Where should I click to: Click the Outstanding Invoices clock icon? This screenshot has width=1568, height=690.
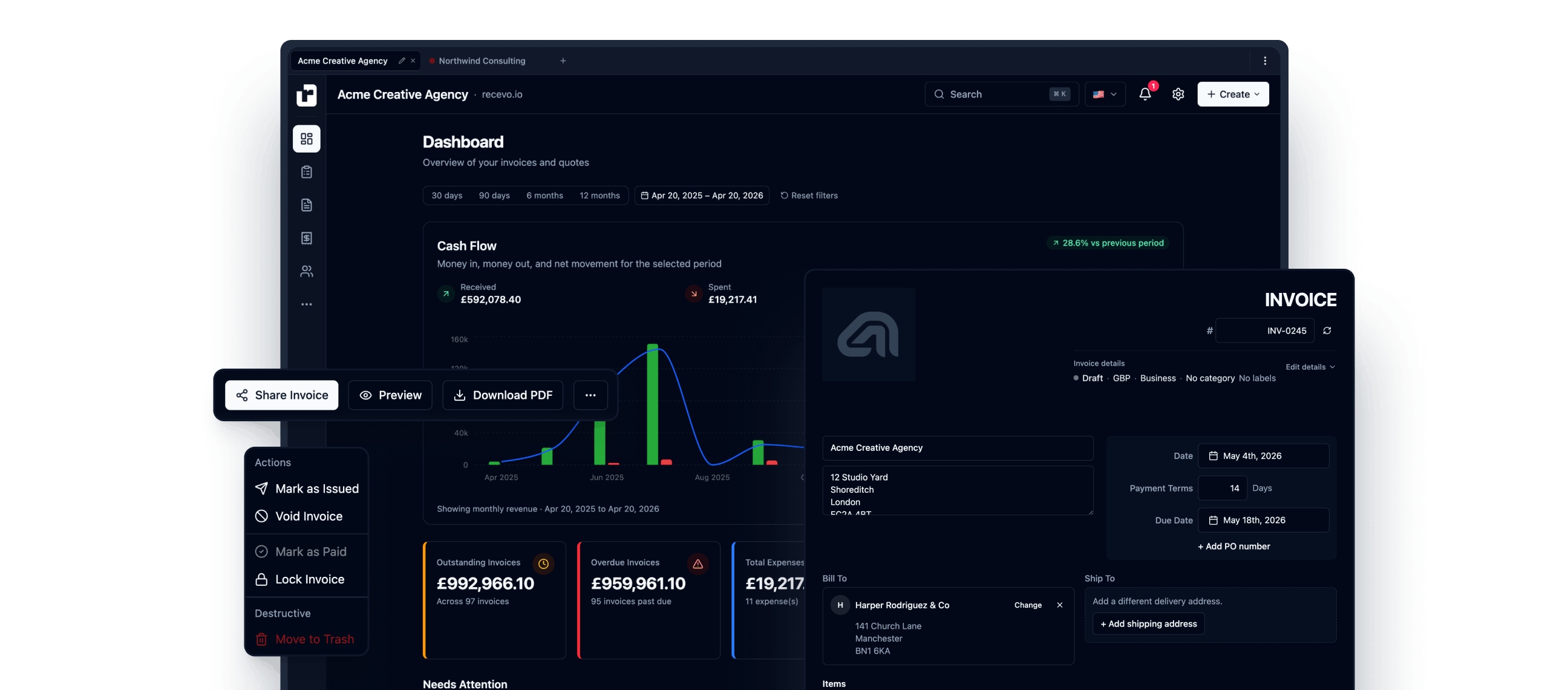tap(543, 563)
